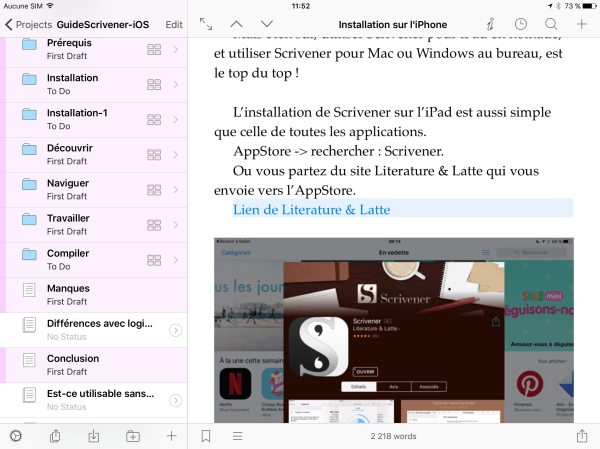Tap export share icon in editor footer
The height and width of the screenshot is (449, 600).
tap(582, 436)
